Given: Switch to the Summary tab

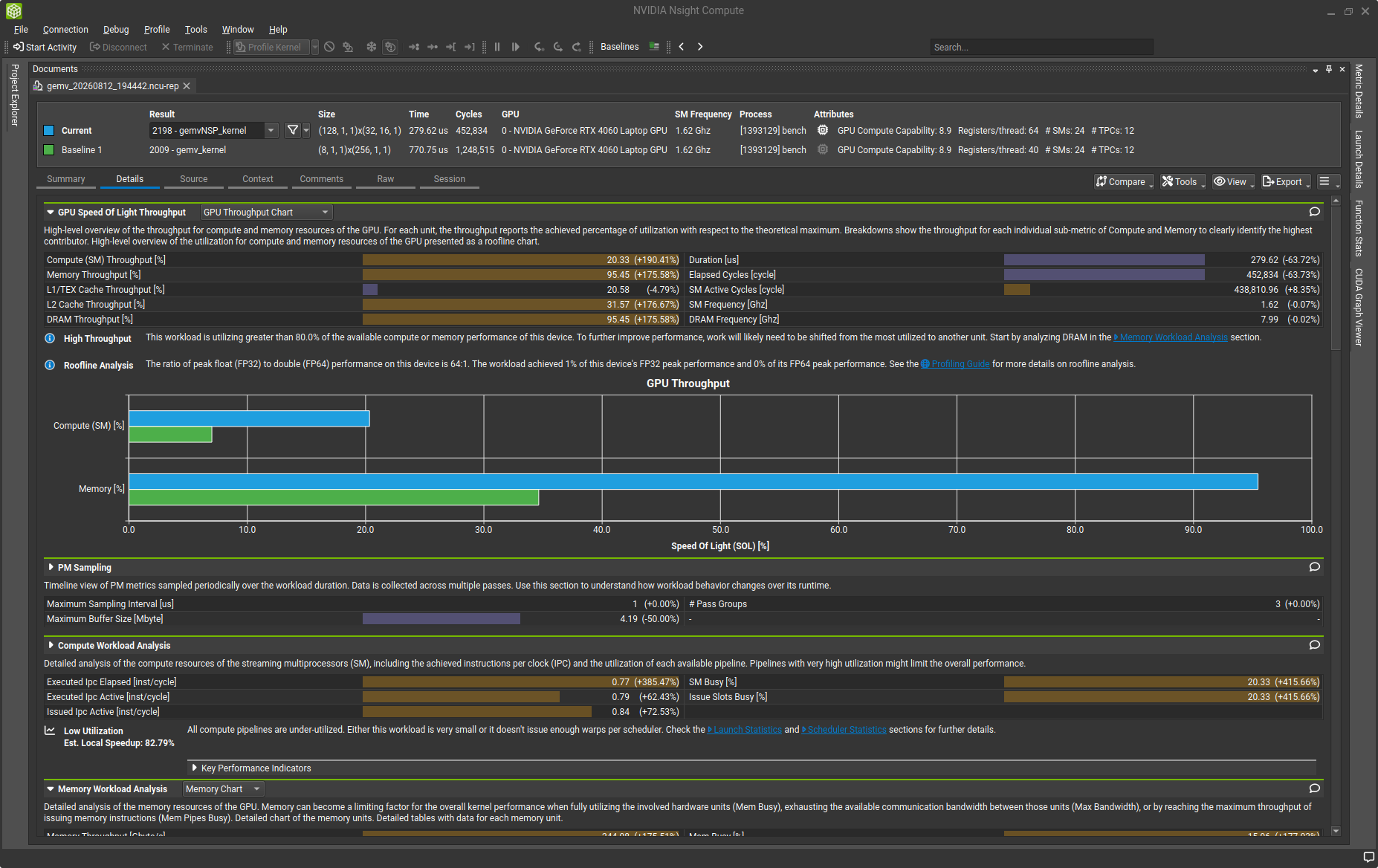Looking at the screenshot, I should click(65, 179).
